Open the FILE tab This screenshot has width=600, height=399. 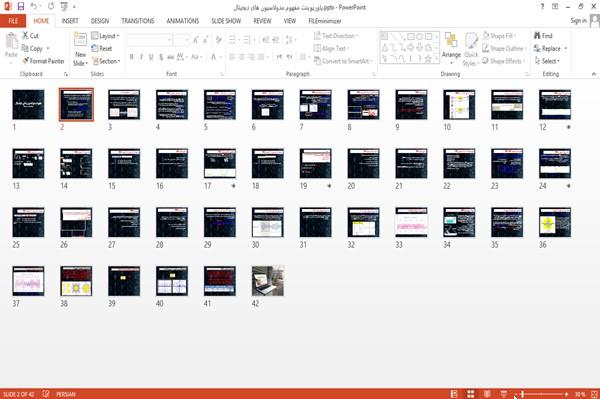[13, 21]
